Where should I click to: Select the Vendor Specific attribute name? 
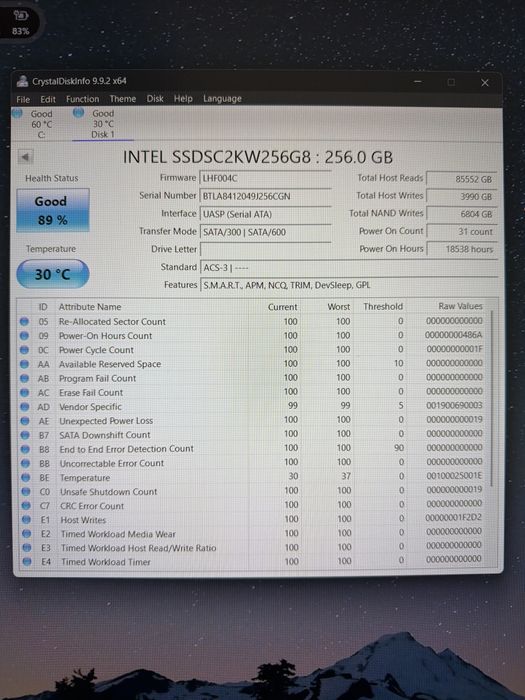point(90,407)
